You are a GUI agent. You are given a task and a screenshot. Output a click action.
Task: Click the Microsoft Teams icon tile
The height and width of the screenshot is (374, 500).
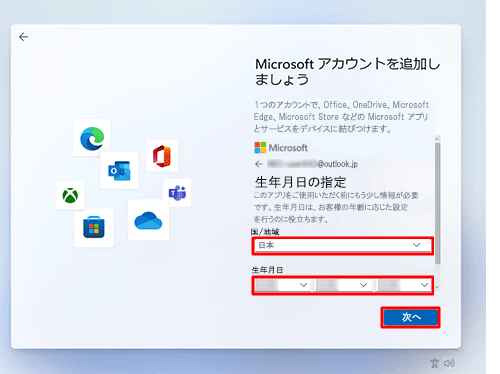177,193
